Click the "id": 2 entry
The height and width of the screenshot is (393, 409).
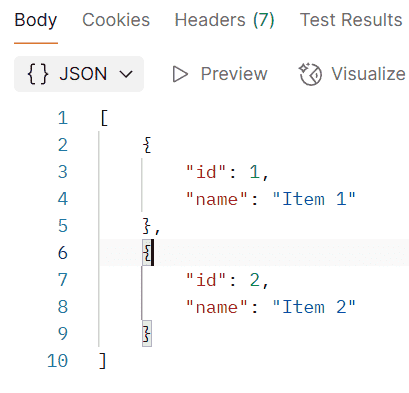pyautogui.click(x=227, y=280)
